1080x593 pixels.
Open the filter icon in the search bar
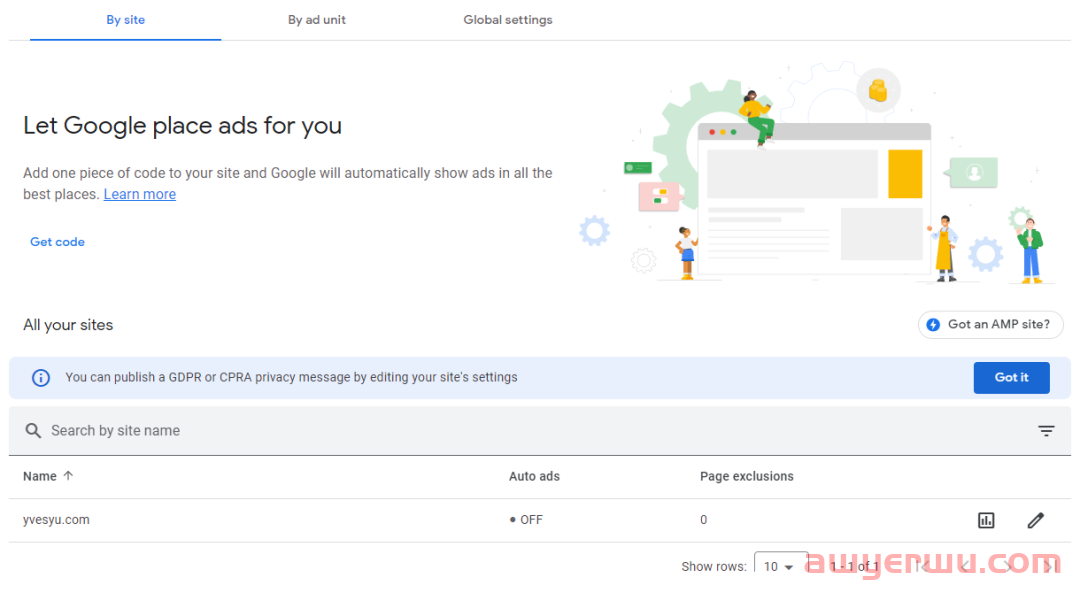(1046, 431)
